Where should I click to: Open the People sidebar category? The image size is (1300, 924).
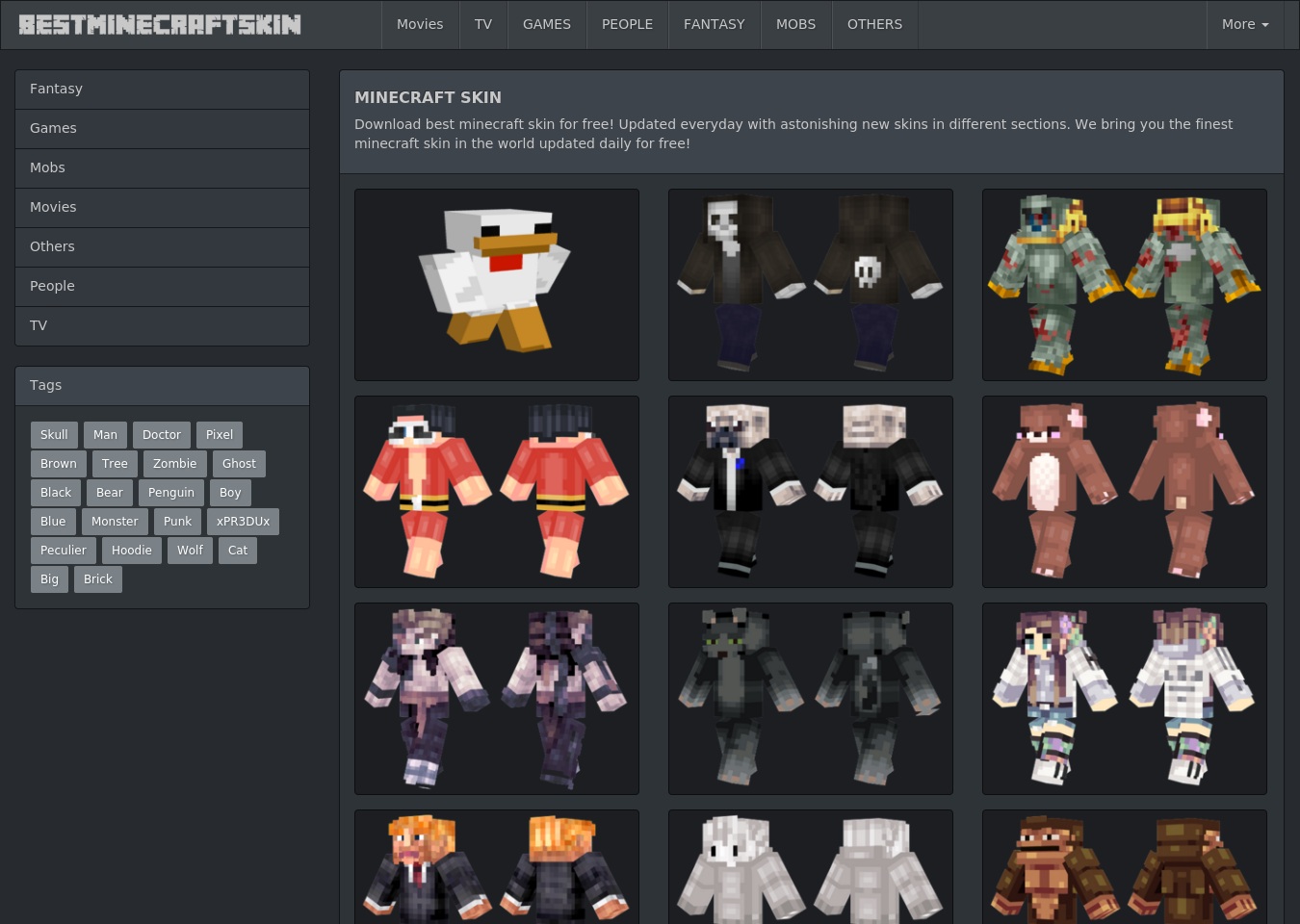162,286
